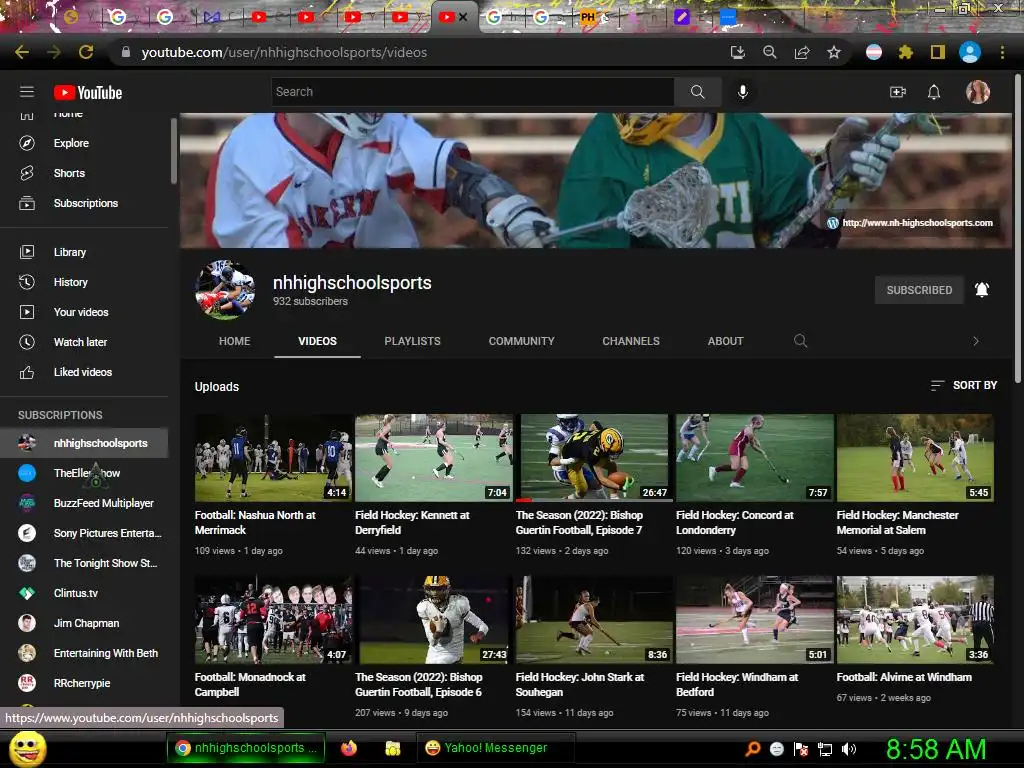This screenshot has width=1024, height=768.
Task: Open RRcherrypie subscription in sidebar
Action: (x=85, y=683)
